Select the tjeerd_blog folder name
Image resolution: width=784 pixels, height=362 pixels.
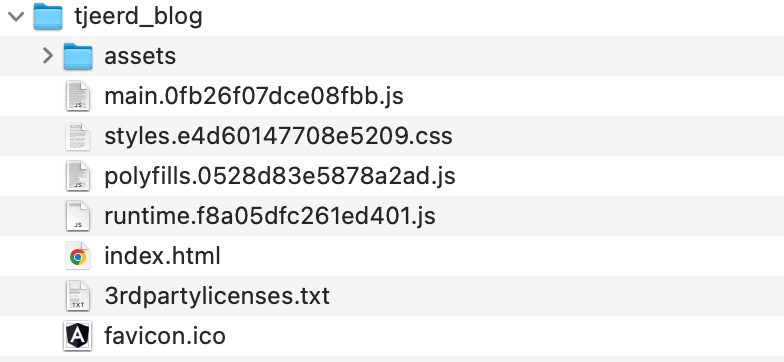138,16
